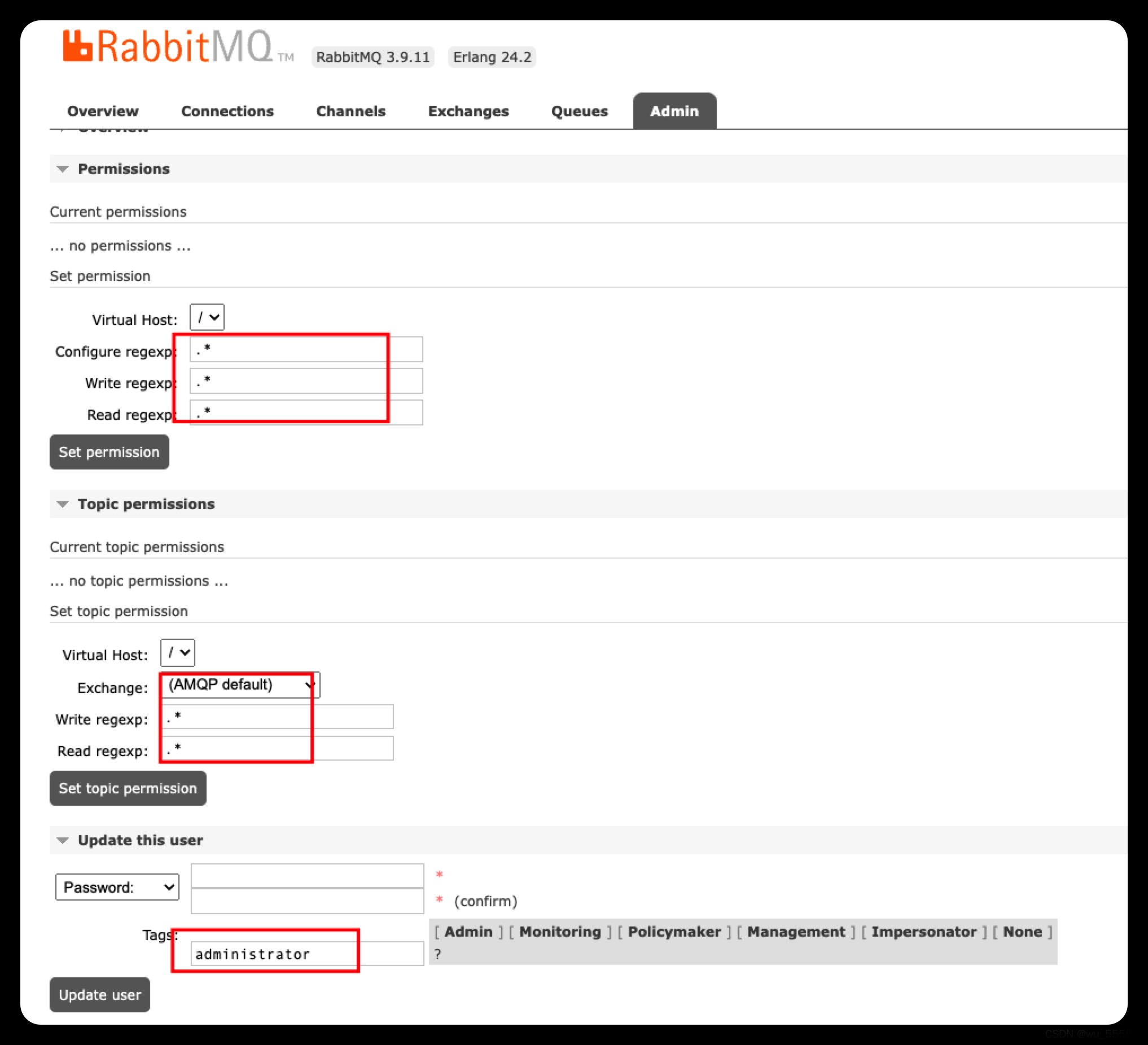Click the RabbitMQ 3.9.11 version badge
Image resolution: width=1148 pixels, height=1045 pixels.
click(373, 57)
